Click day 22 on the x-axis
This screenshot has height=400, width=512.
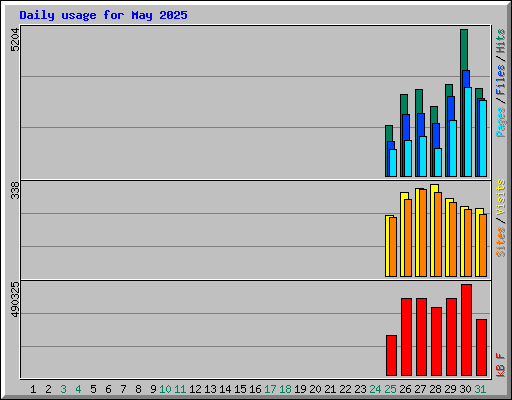click(345, 389)
